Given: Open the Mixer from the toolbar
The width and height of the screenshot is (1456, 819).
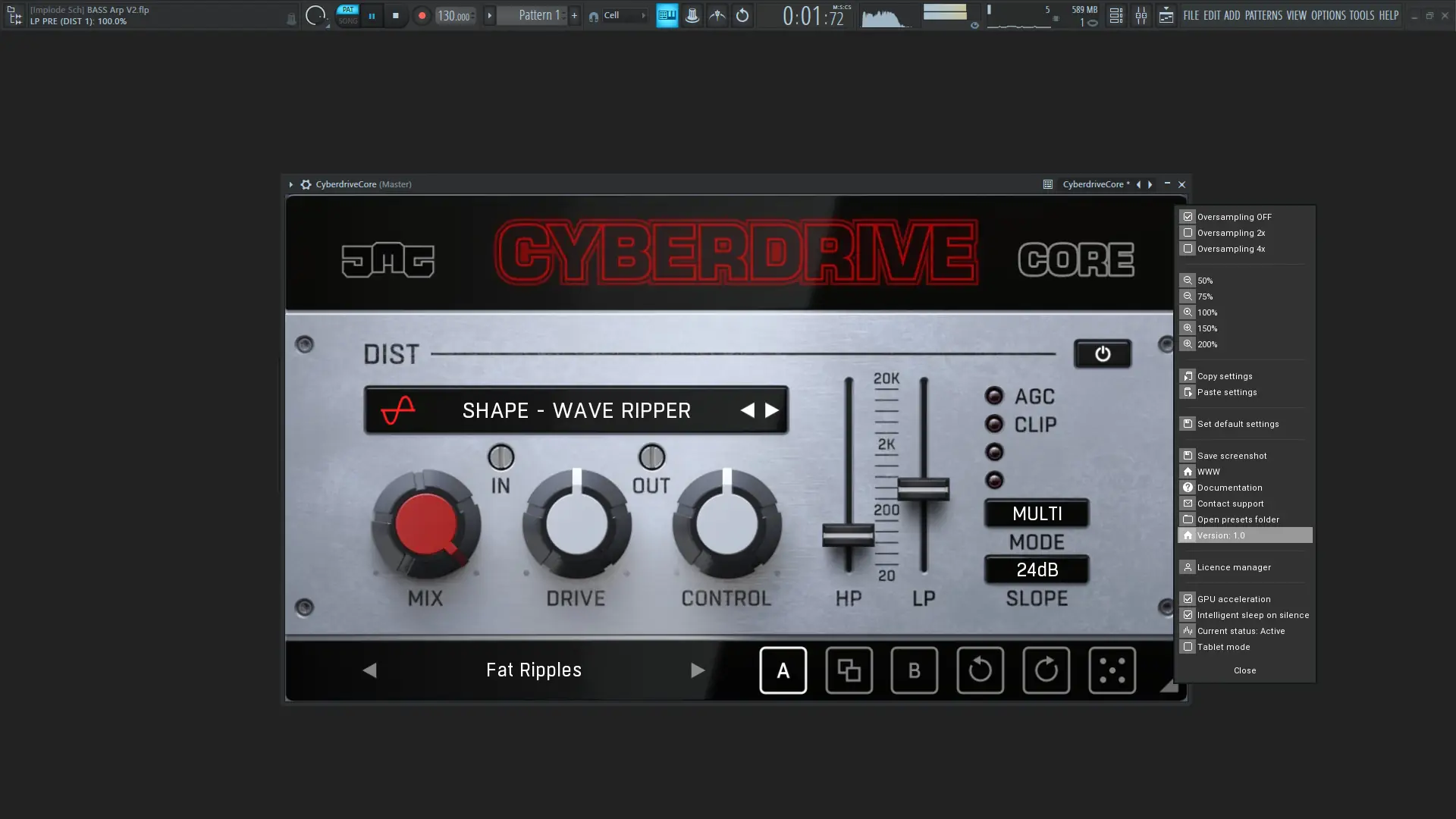Looking at the screenshot, I should 1141,15.
